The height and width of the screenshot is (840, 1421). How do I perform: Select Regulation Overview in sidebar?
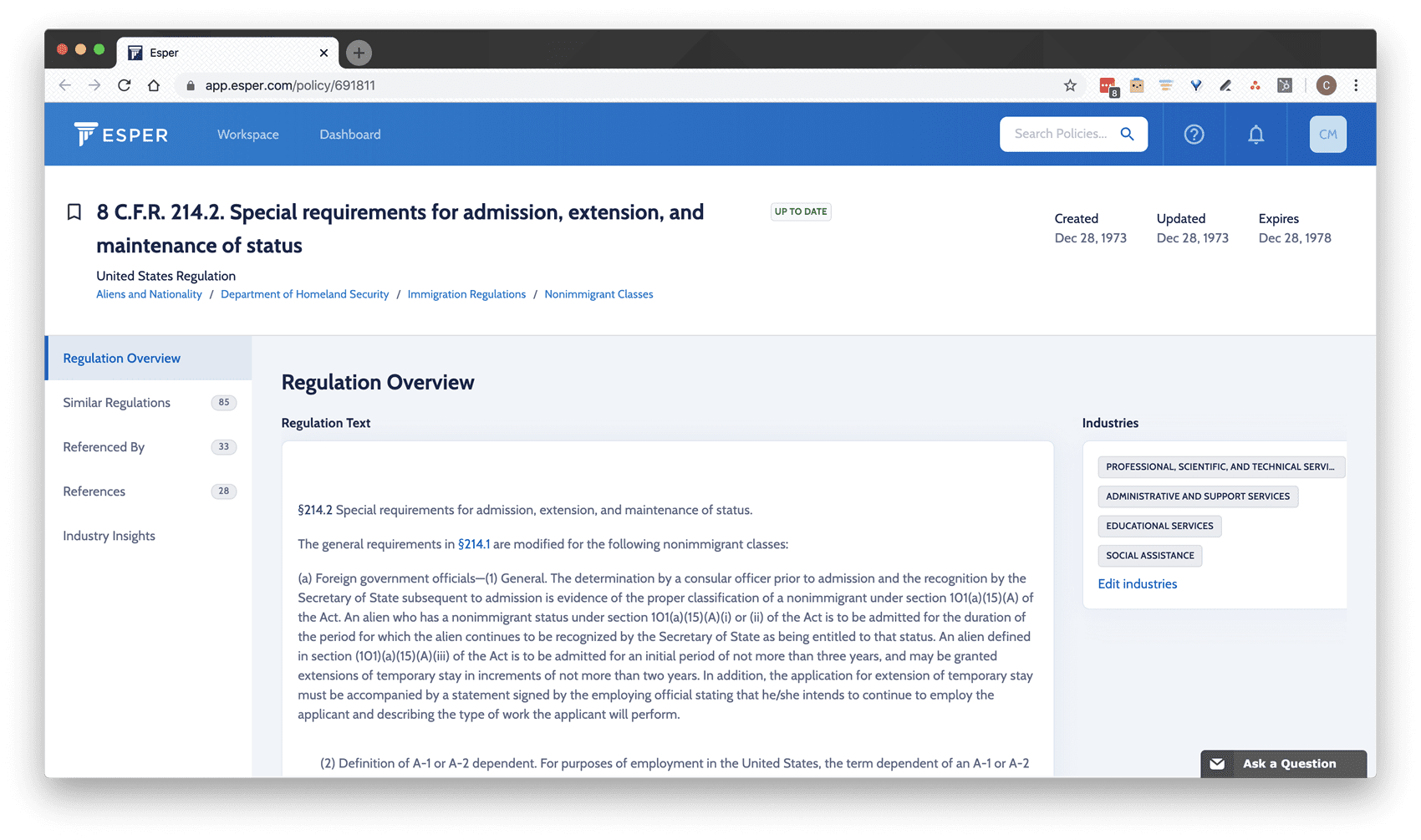coord(149,358)
